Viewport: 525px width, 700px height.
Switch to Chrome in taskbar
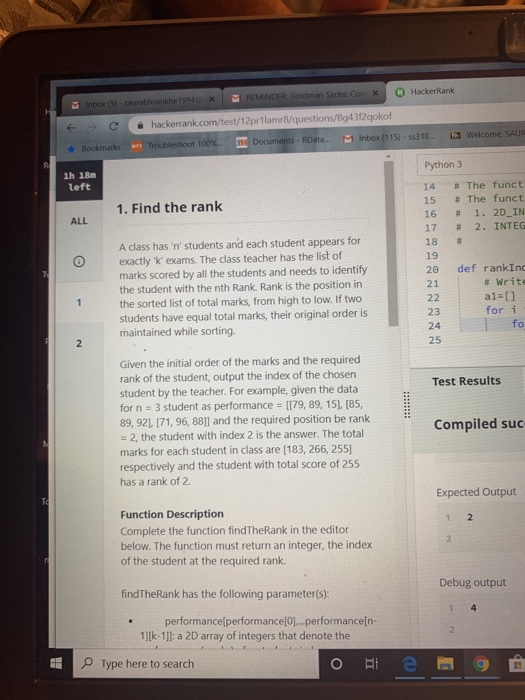point(481,664)
